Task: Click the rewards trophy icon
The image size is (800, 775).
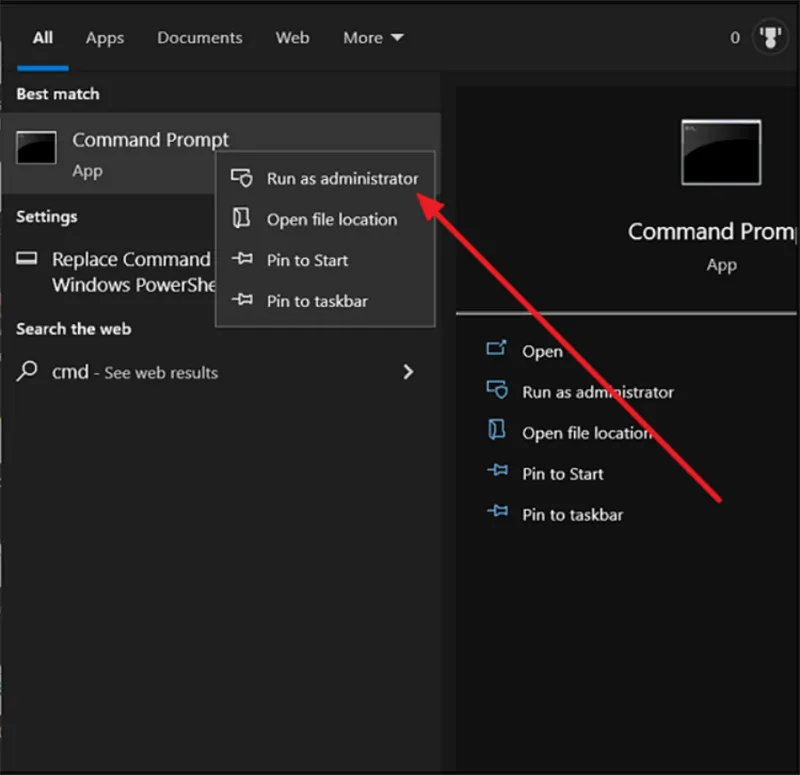Action: [x=770, y=37]
